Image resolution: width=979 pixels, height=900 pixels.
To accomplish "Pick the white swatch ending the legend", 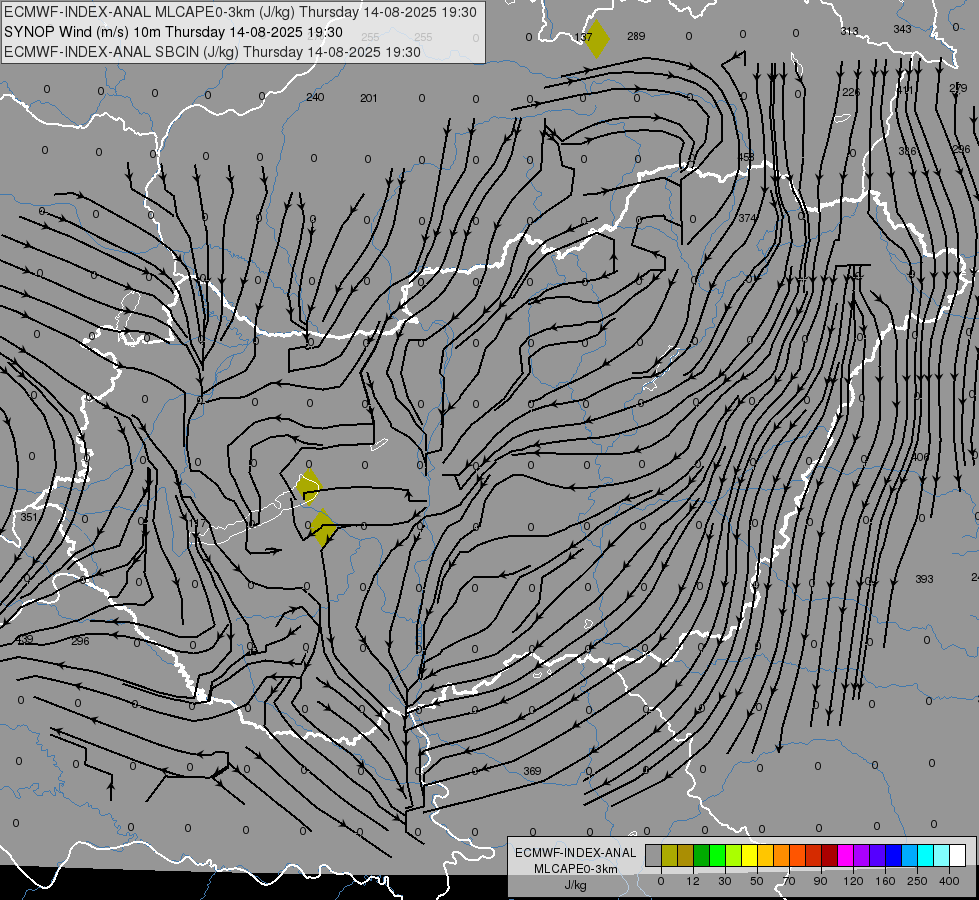I will 957,855.
